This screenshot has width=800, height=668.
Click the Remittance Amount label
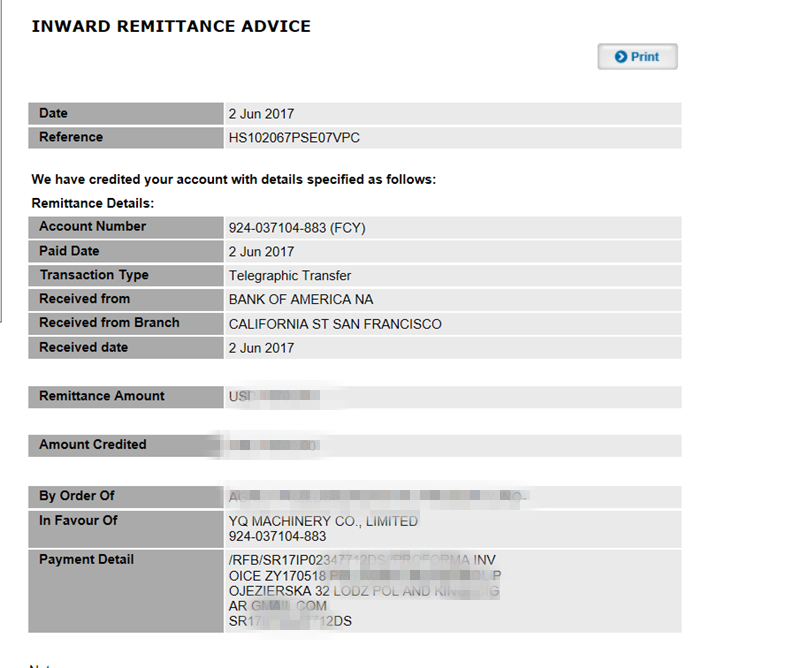pos(102,396)
